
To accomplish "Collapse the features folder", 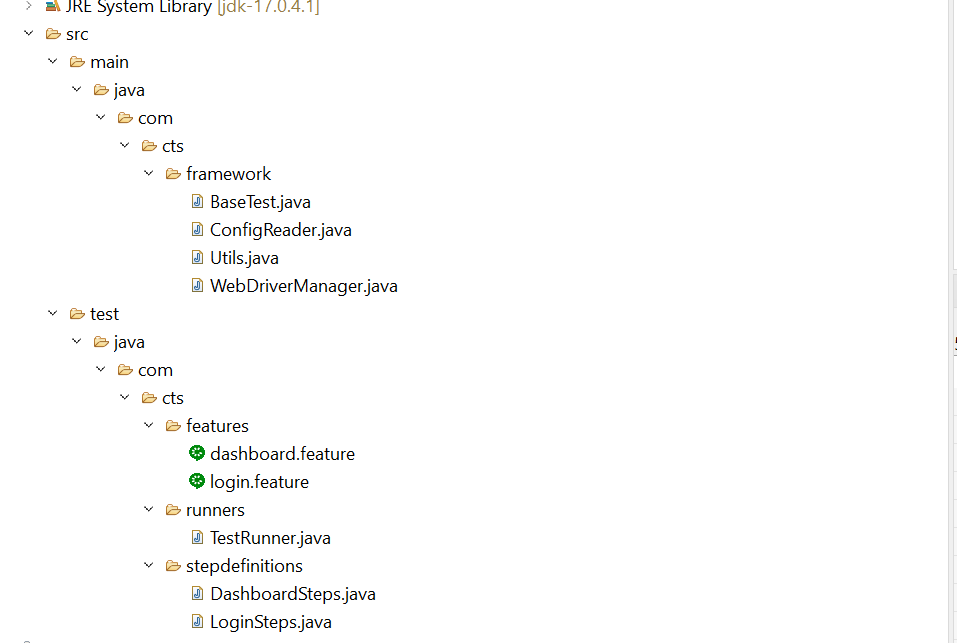I will tap(149, 425).
